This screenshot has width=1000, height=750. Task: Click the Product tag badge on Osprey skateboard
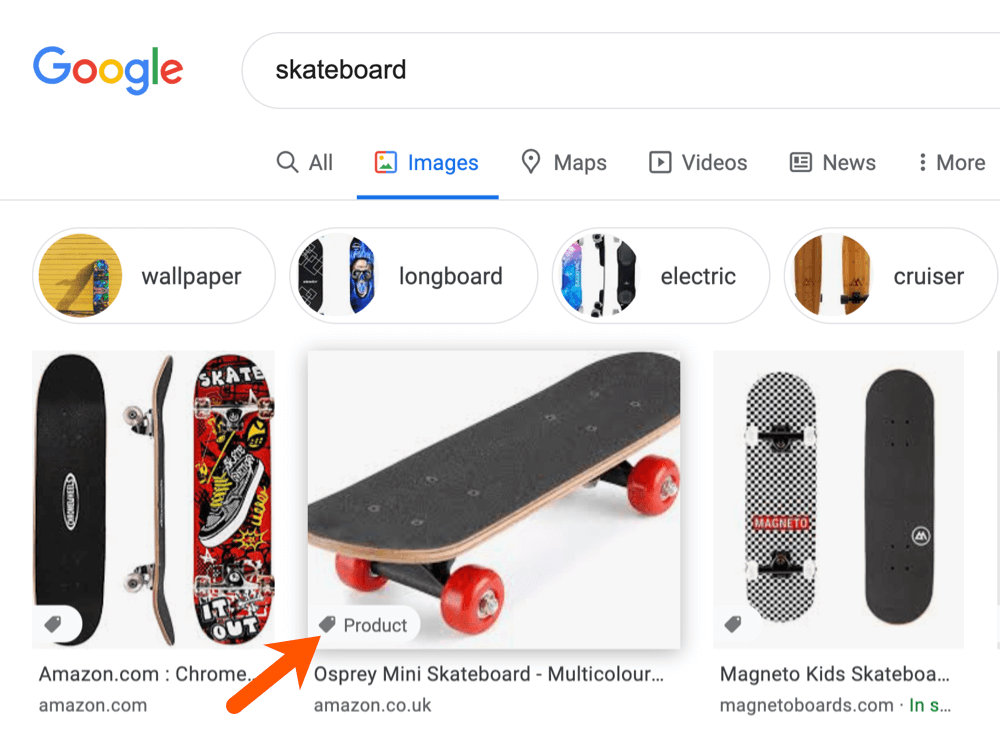pyautogui.click(x=364, y=625)
